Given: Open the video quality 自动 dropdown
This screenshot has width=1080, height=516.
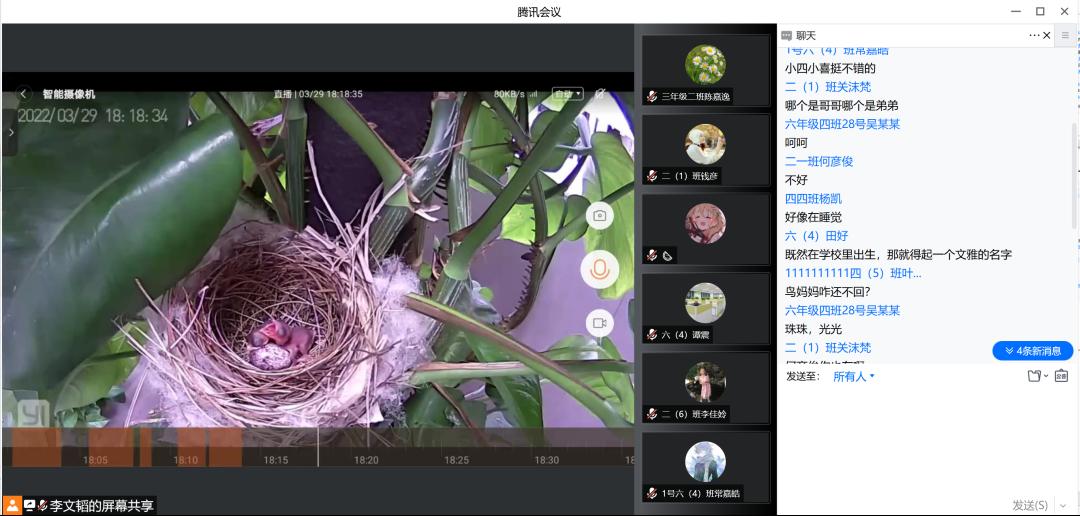Looking at the screenshot, I should point(568,93).
